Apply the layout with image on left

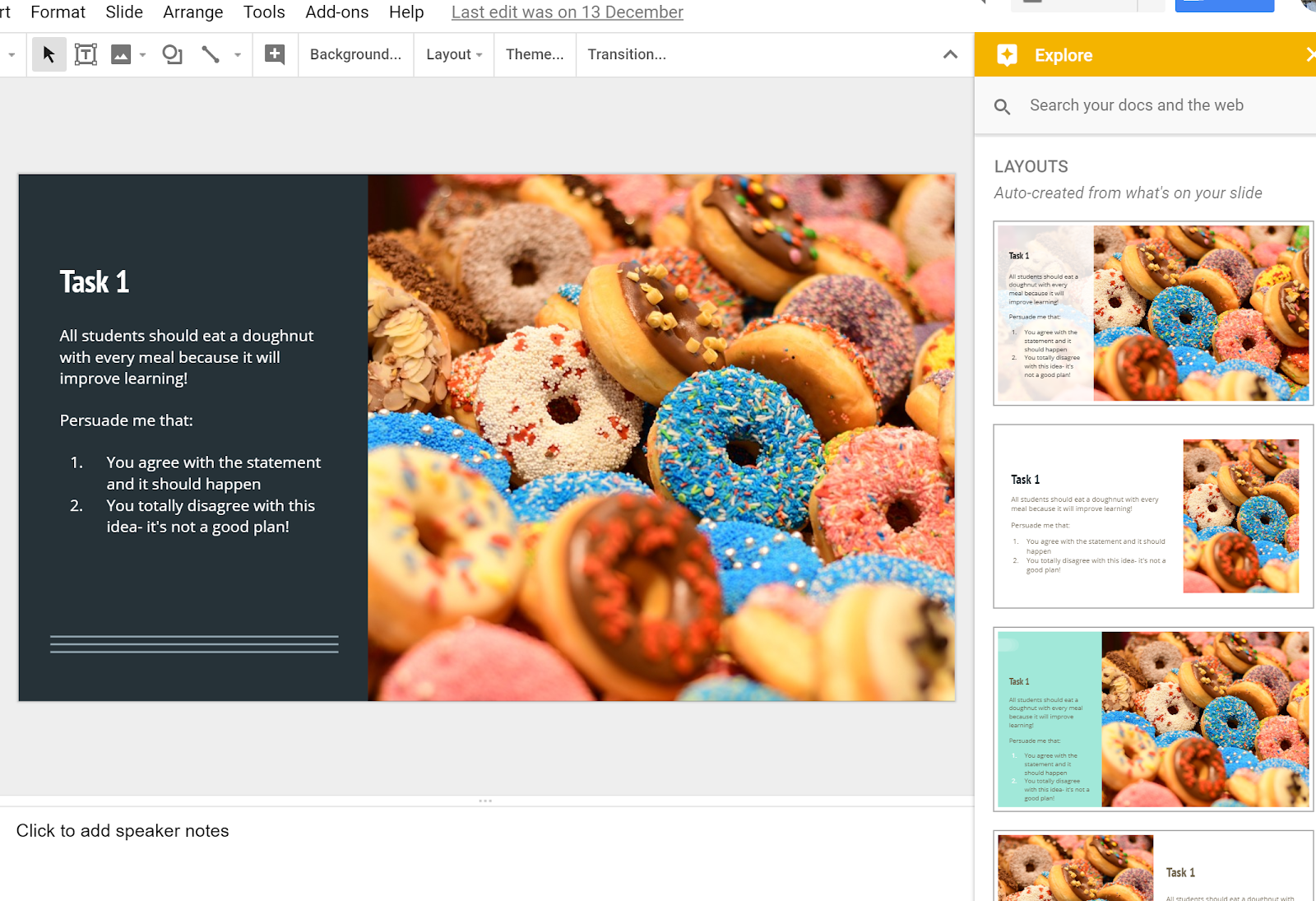[x=1153, y=866]
